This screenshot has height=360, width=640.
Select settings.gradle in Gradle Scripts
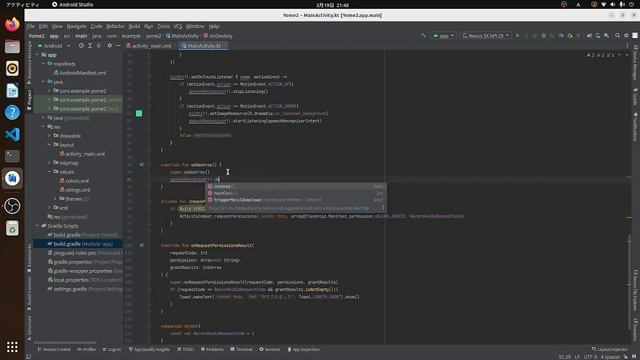point(84,289)
